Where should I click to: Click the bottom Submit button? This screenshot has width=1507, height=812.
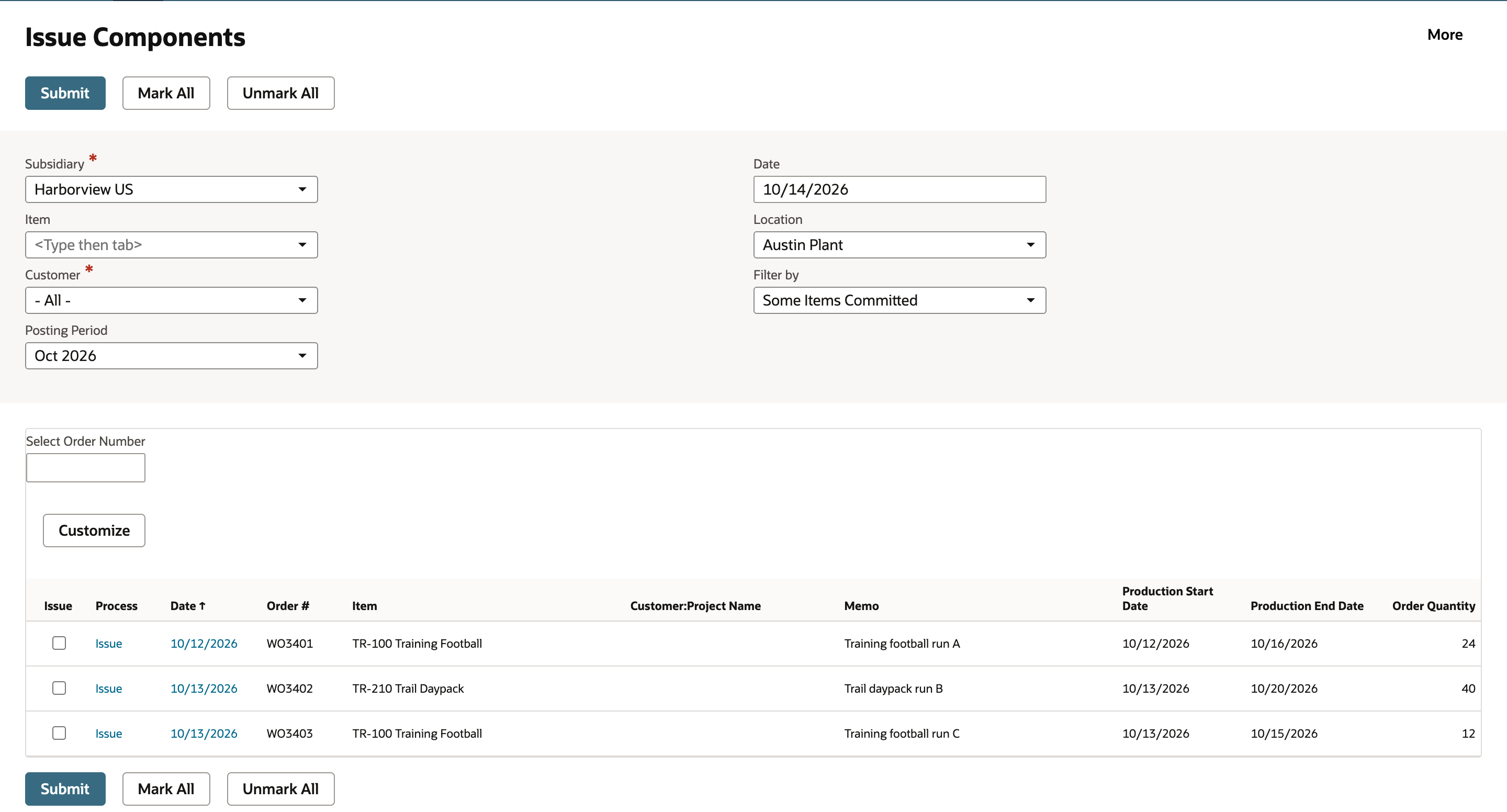click(65, 788)
